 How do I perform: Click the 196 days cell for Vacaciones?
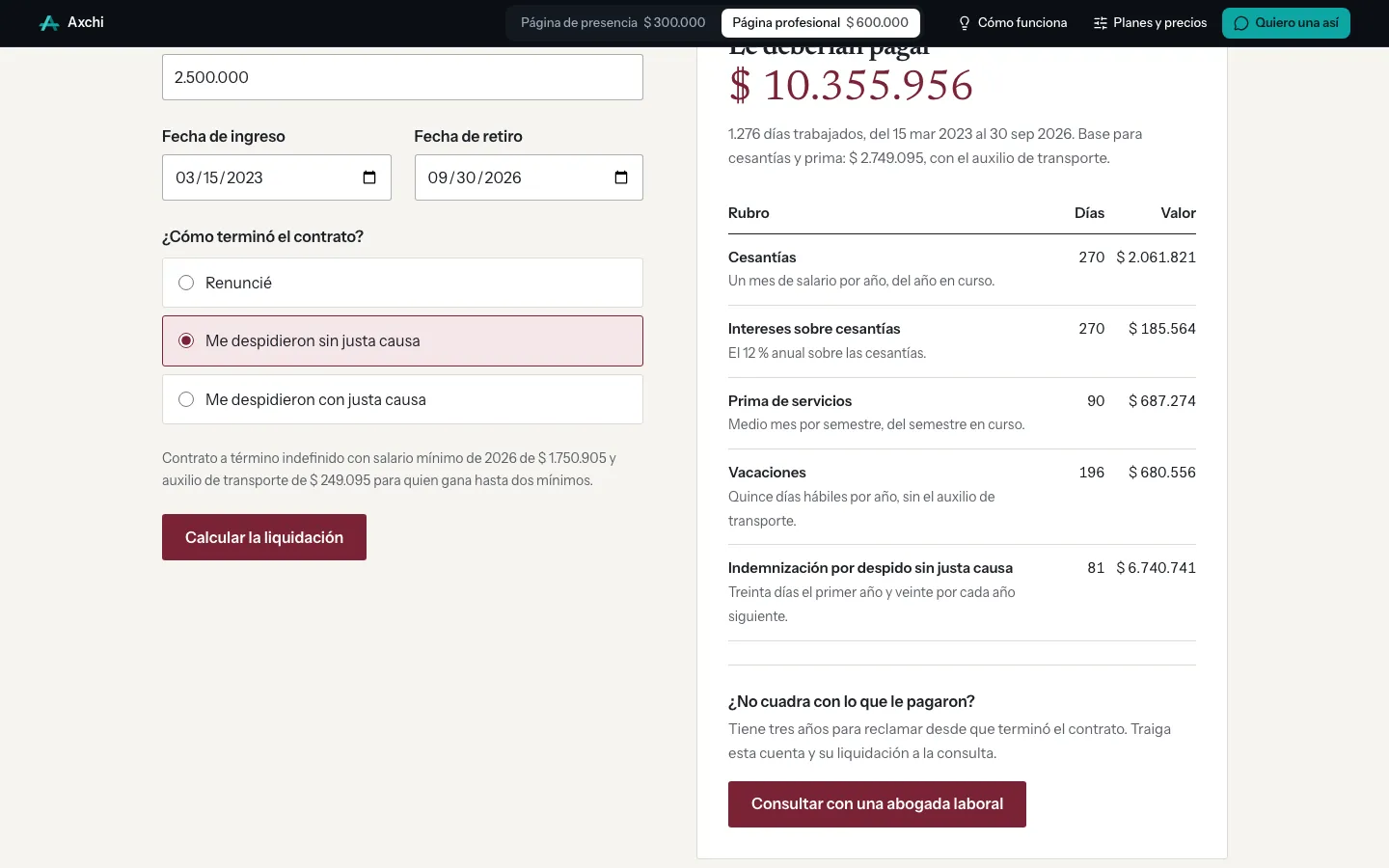click(x=1092, y=473)
